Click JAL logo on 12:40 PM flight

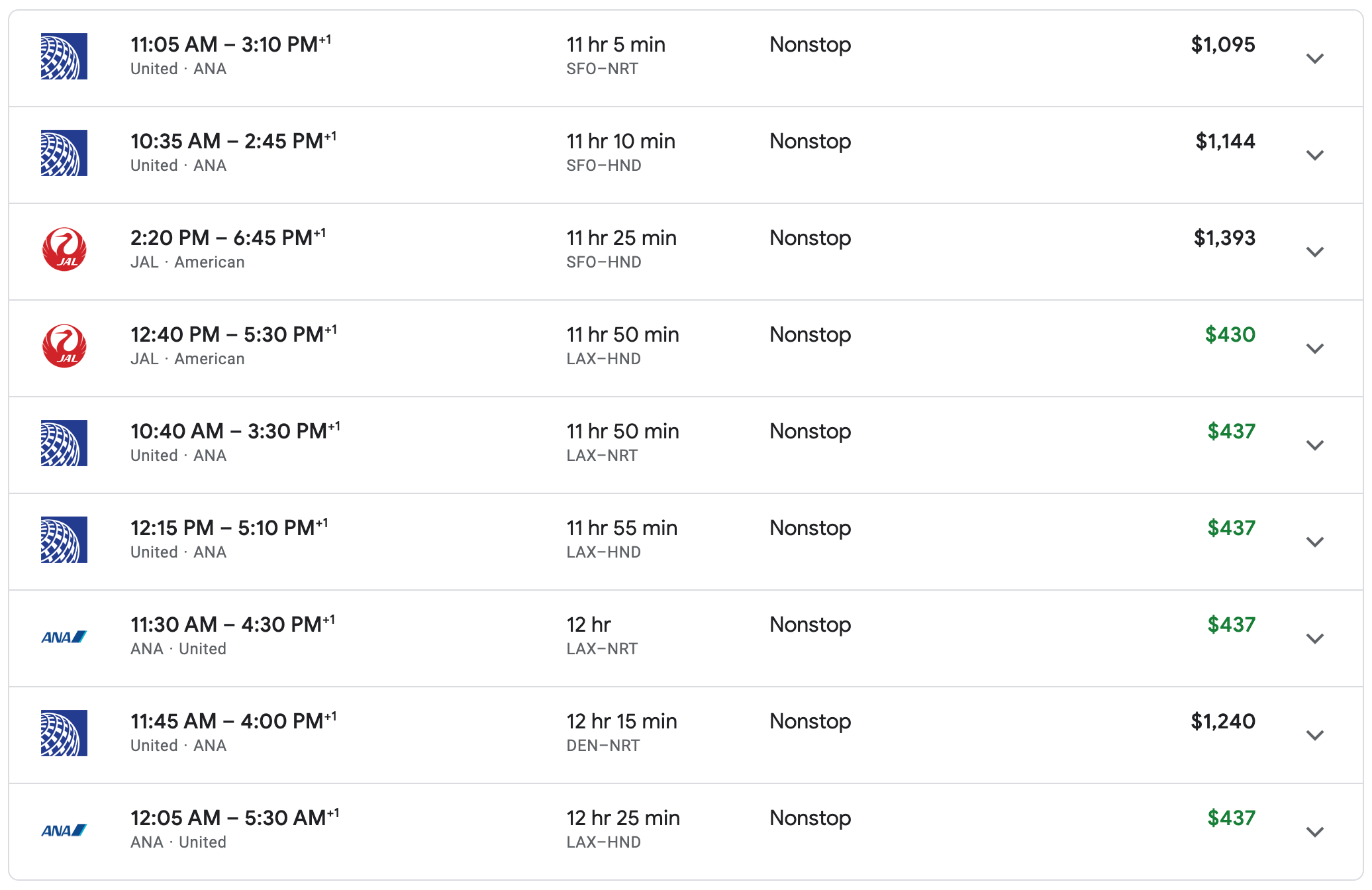pyautogui.click(x=64, y=346)
